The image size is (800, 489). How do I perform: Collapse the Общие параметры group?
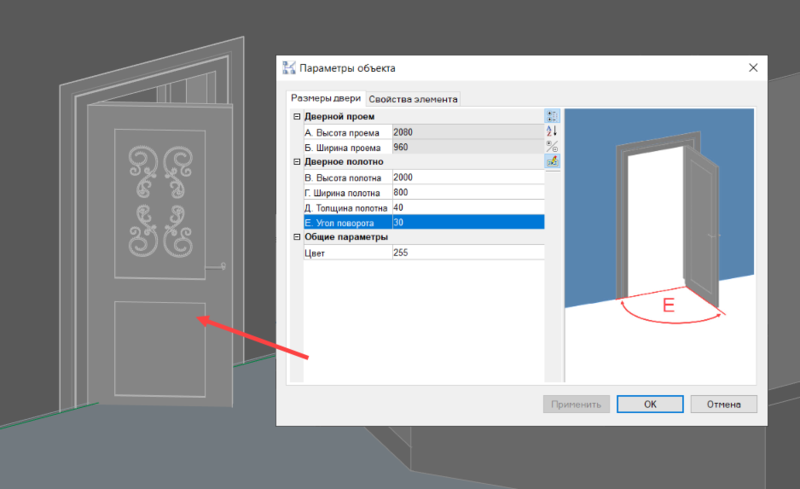point(297,237)
